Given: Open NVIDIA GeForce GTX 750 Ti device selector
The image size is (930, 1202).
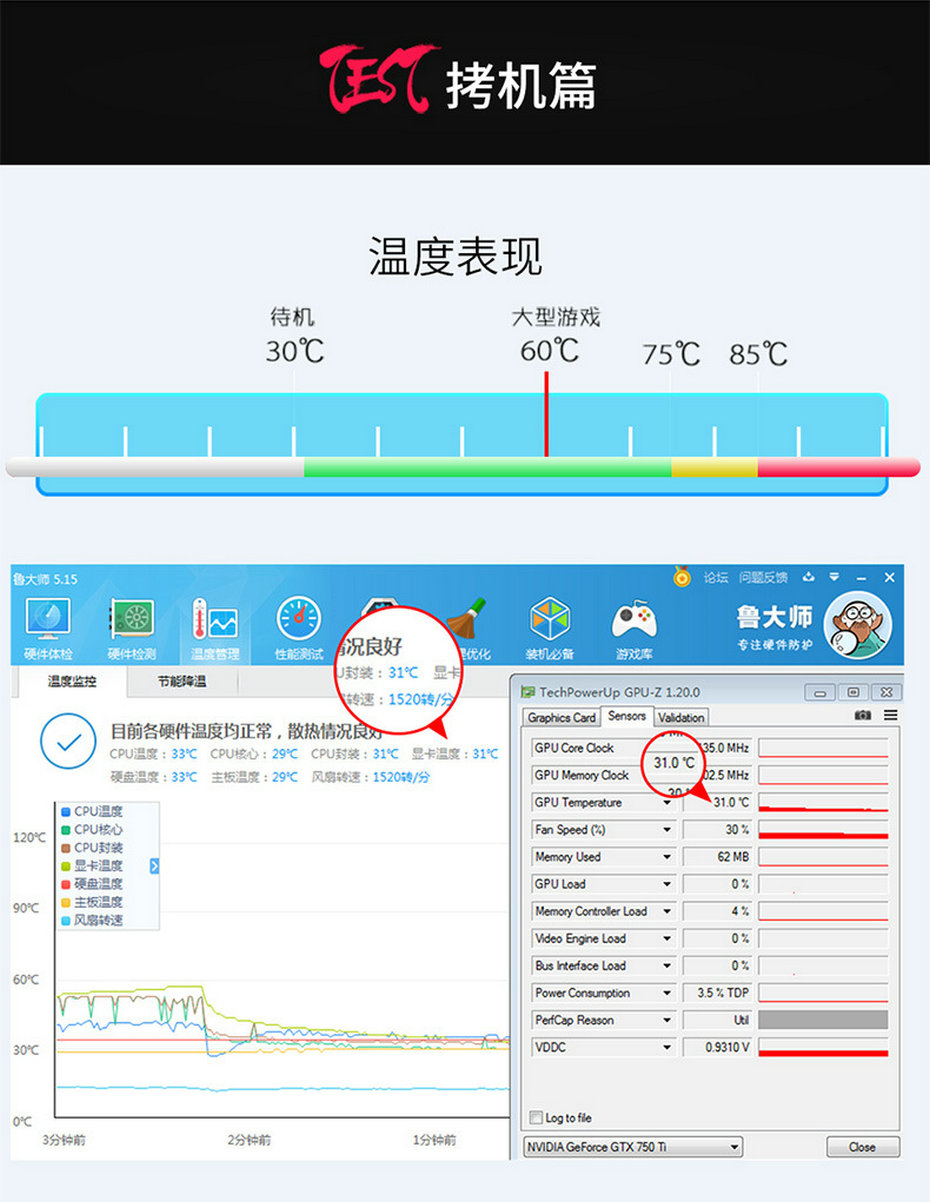Looking at the screenshot, I should click(633, 1147).
